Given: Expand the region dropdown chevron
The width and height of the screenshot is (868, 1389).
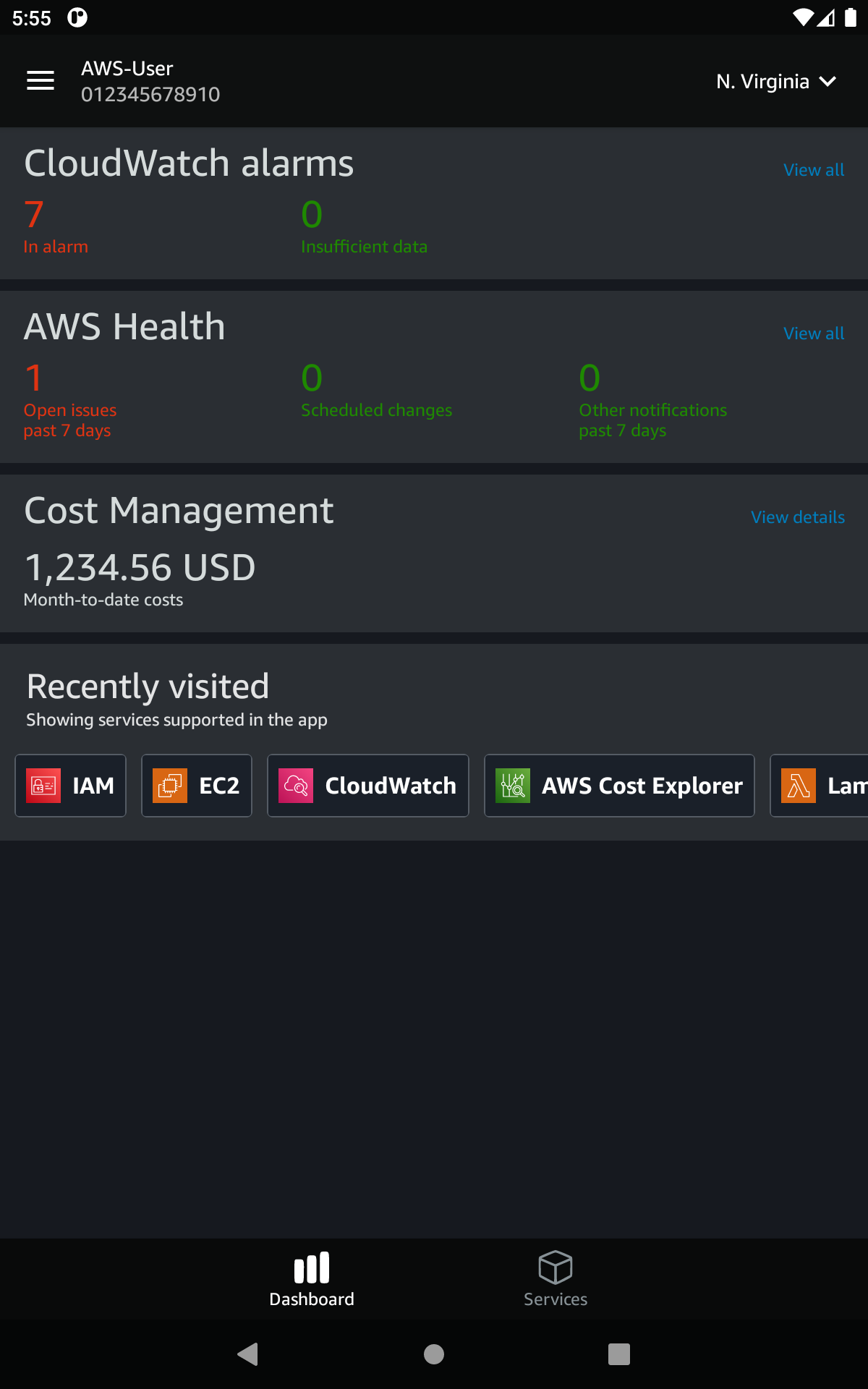Looking at the screenshot, I should 827,82.
